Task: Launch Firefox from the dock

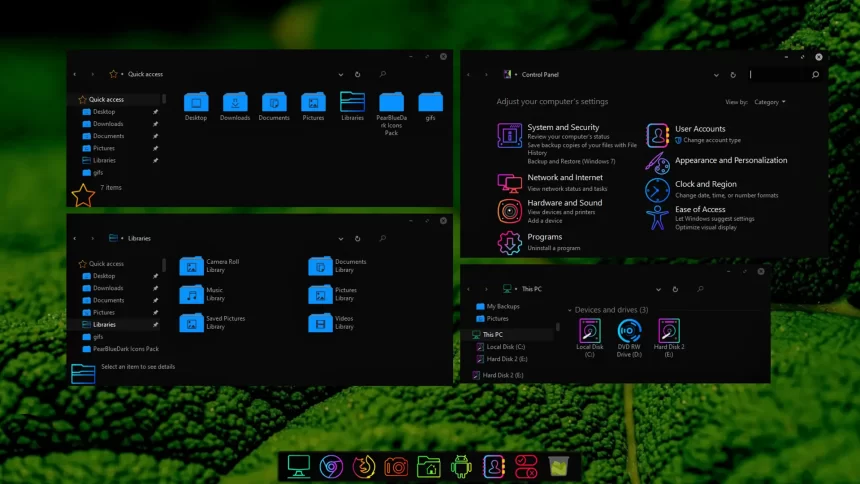Action: tap(364, 467)
